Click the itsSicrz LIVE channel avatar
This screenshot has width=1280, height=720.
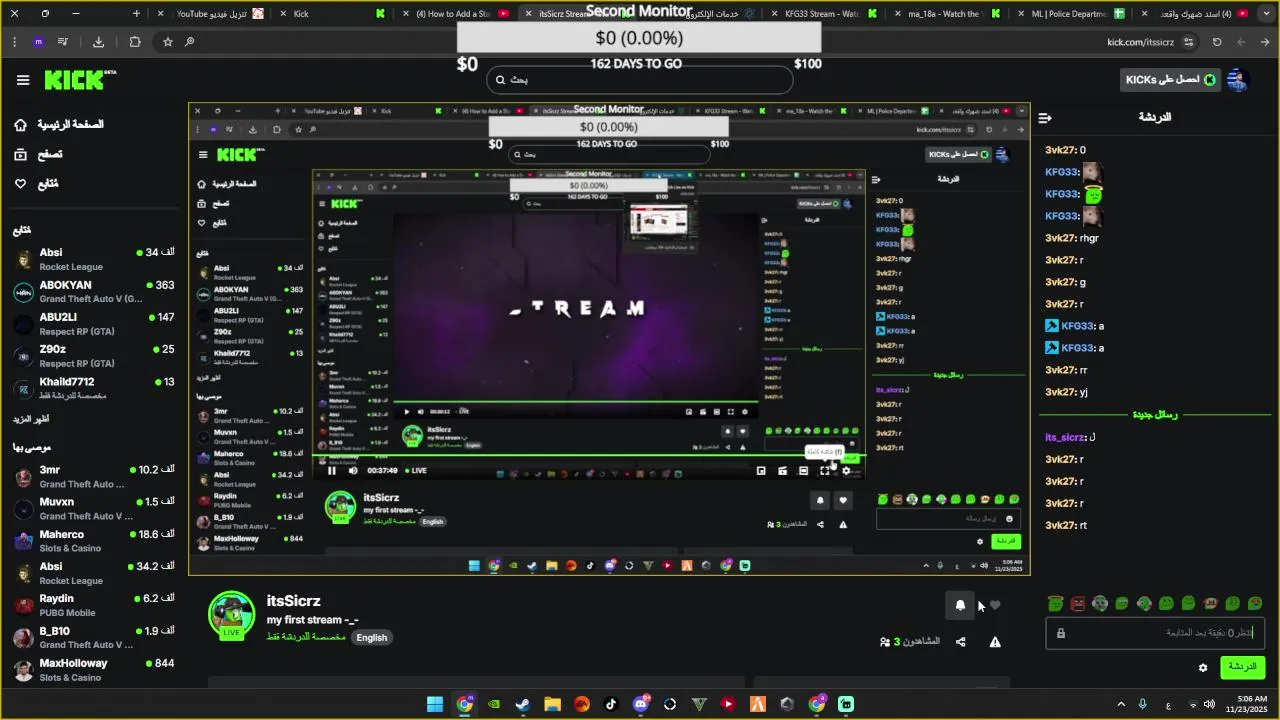tap(231, 613)
